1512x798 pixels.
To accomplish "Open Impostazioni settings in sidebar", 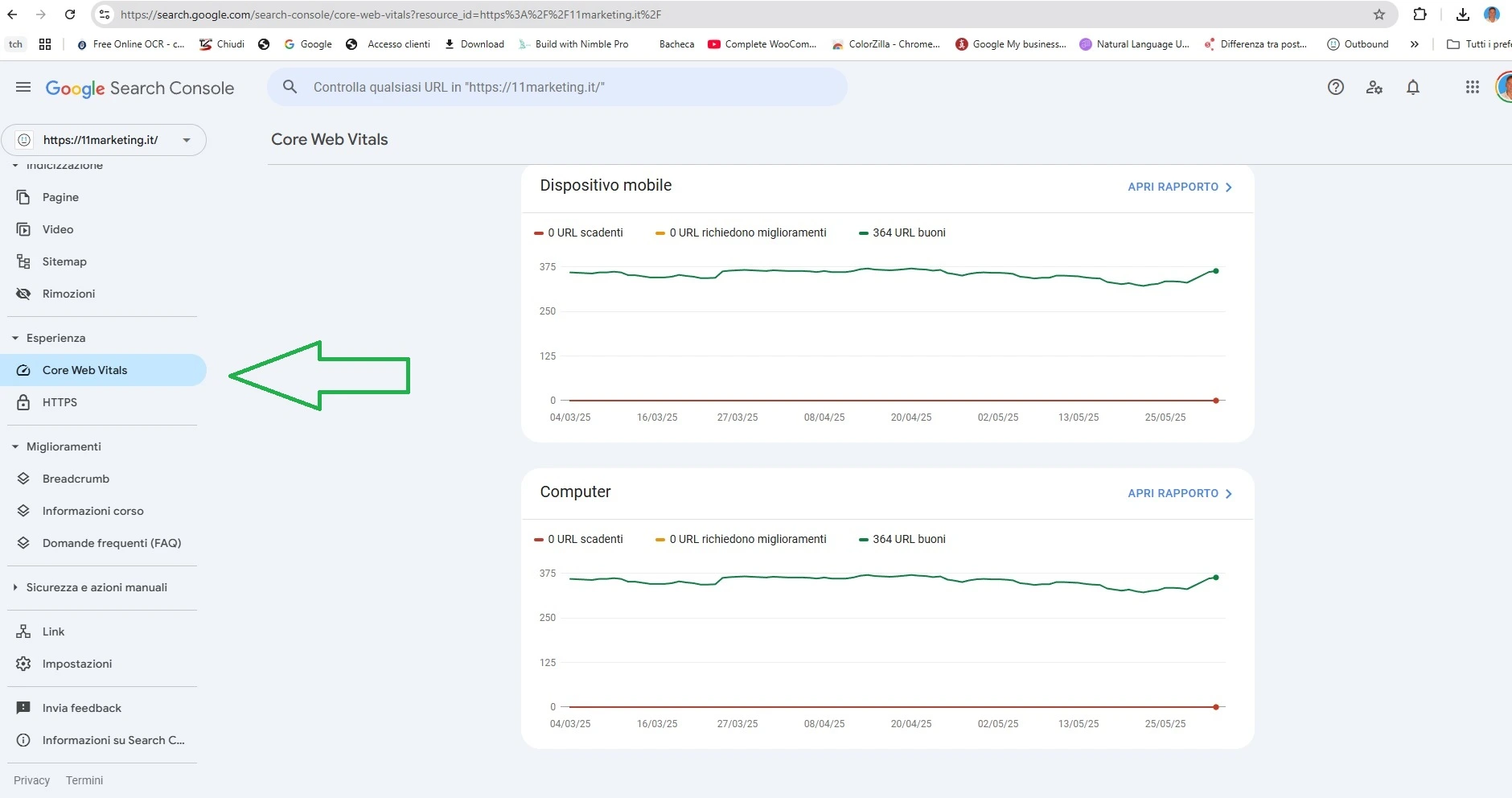I will point(76,664).
